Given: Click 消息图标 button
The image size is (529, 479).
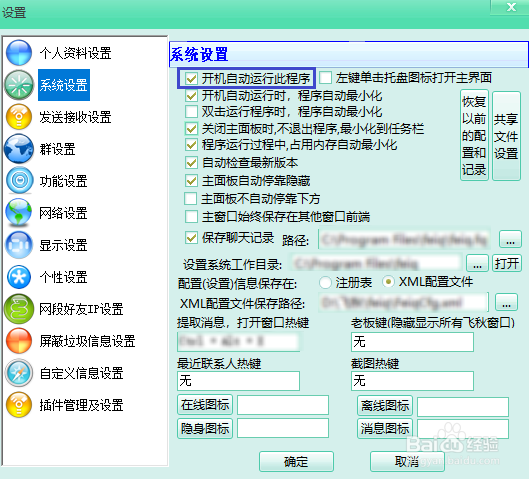Looking at the screenshot, I should click(x=385, y=428).
